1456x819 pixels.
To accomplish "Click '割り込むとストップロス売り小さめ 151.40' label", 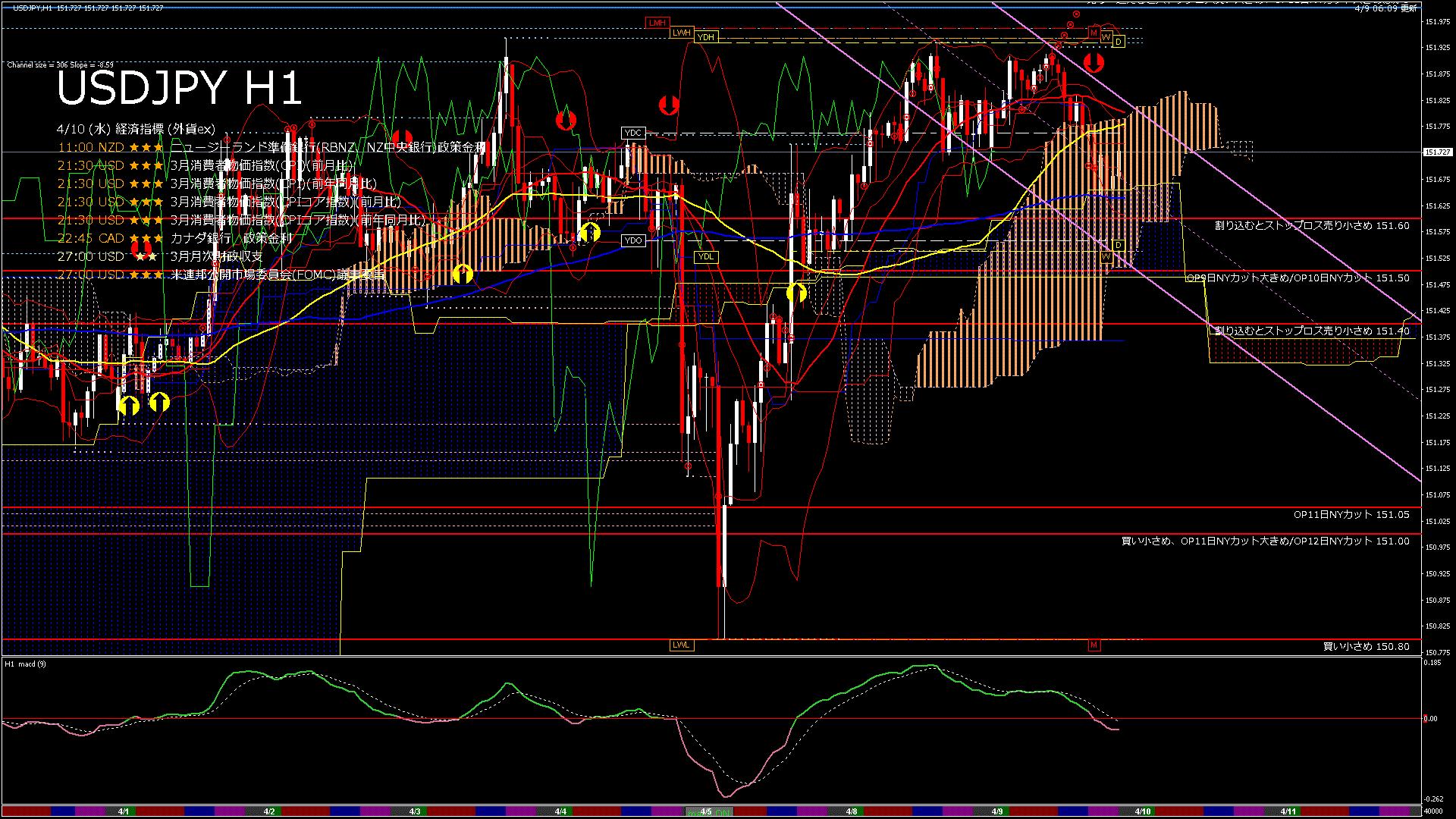I will (1312, 331).
